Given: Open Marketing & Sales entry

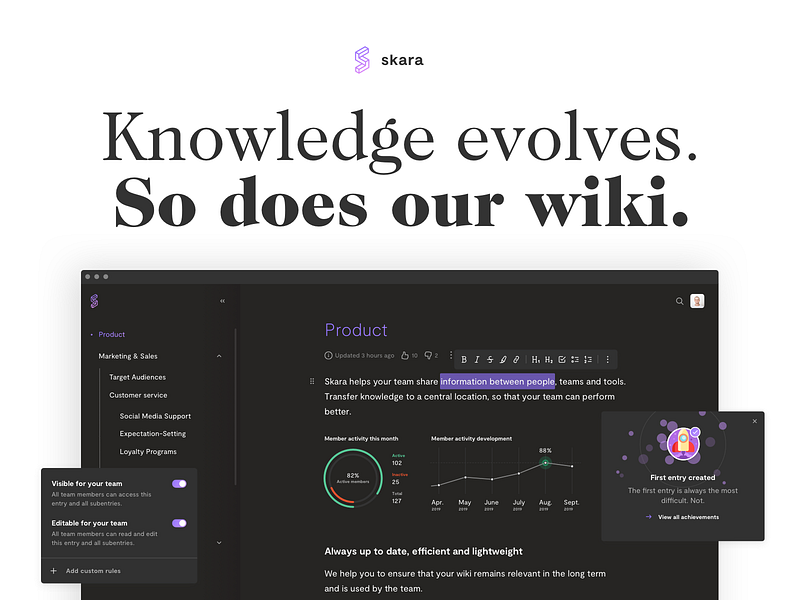Looking at the screenshot, I should (x=128, y=356).
